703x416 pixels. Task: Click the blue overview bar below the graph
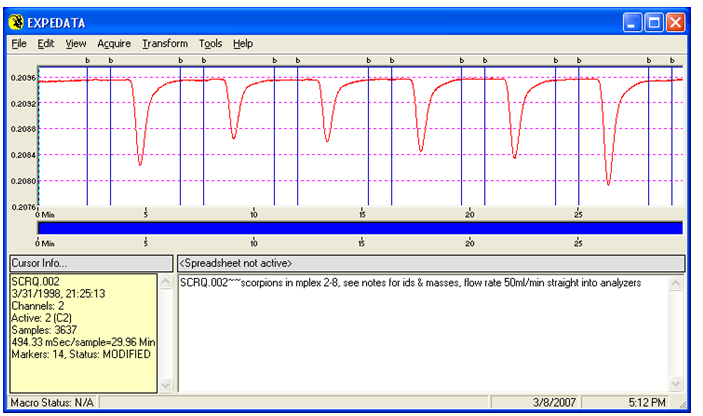coord(360,228)
